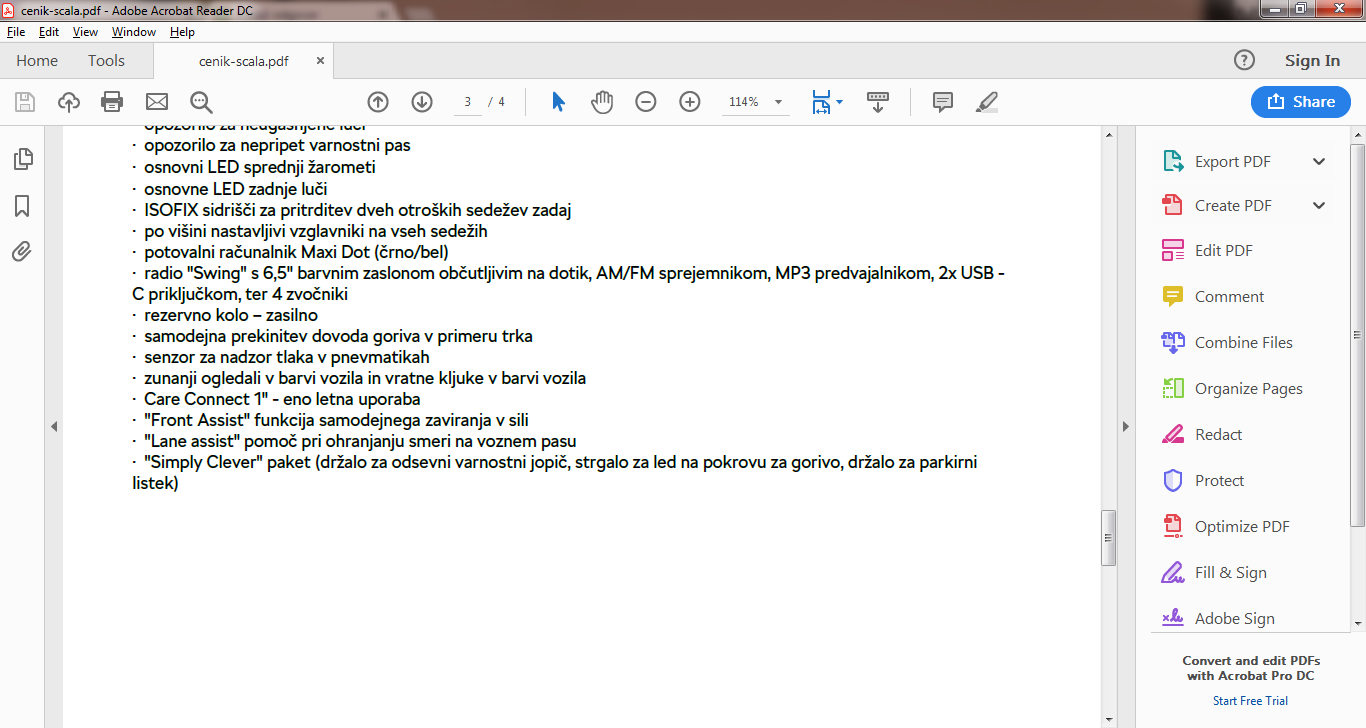The width and height of the screenshot is (1366, 728).
Task: Click the fit page width icon
Action: tap(821, 101)
